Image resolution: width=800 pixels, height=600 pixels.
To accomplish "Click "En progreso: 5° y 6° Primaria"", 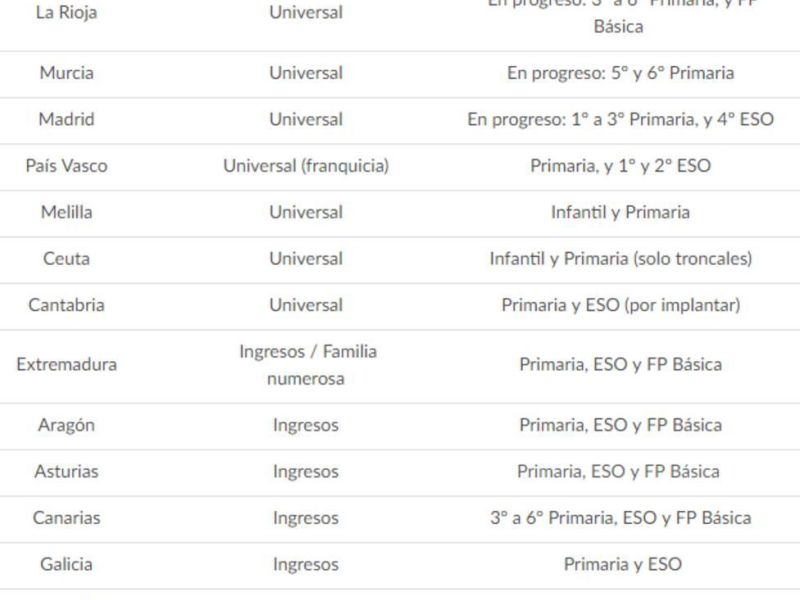I will 620,73.
